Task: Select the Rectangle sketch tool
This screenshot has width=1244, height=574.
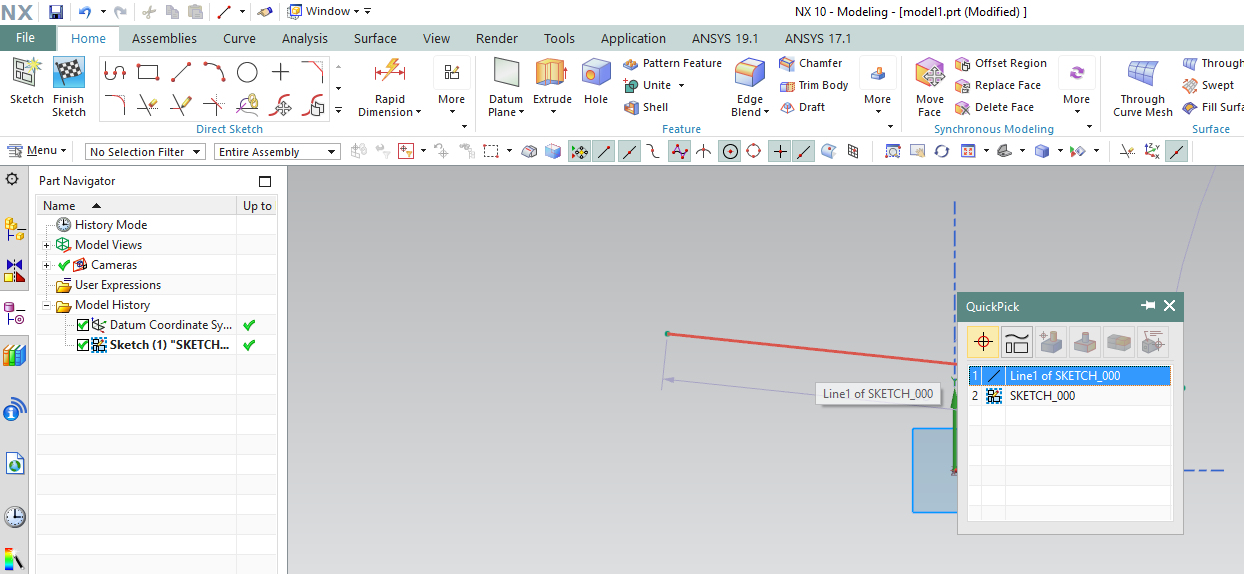Action: coord(148,72)
